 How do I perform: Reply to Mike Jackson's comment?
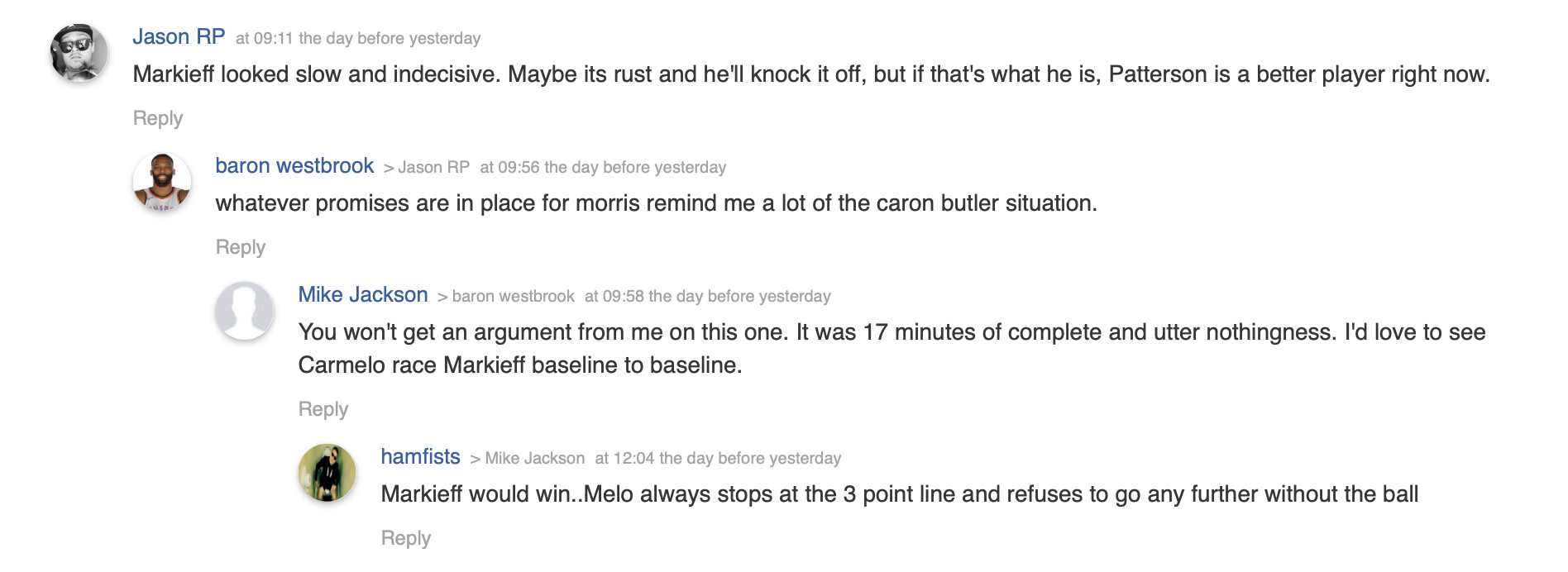pyautogui.click(x=323, y=409)
